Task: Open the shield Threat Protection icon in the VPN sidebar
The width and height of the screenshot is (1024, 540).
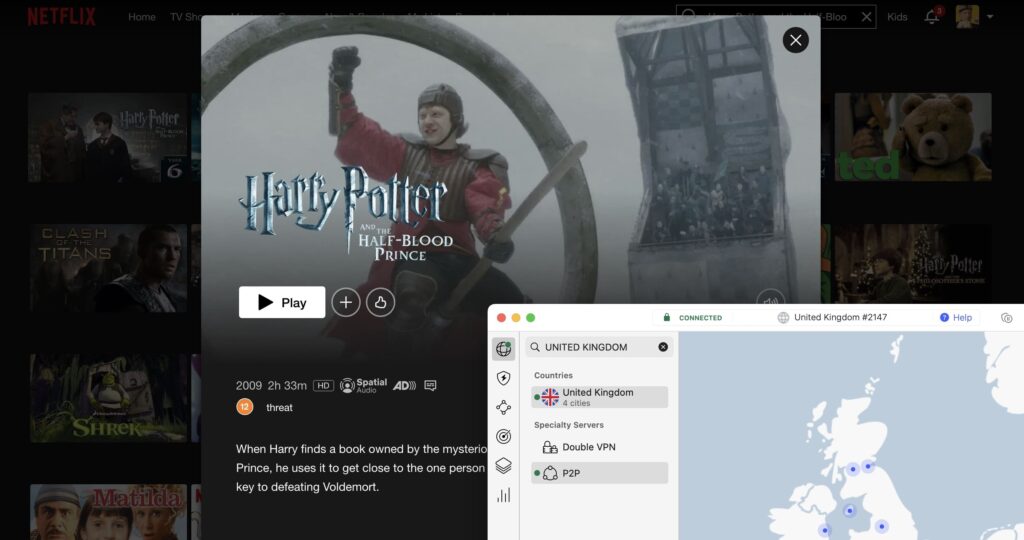Action: coord(504,378)
